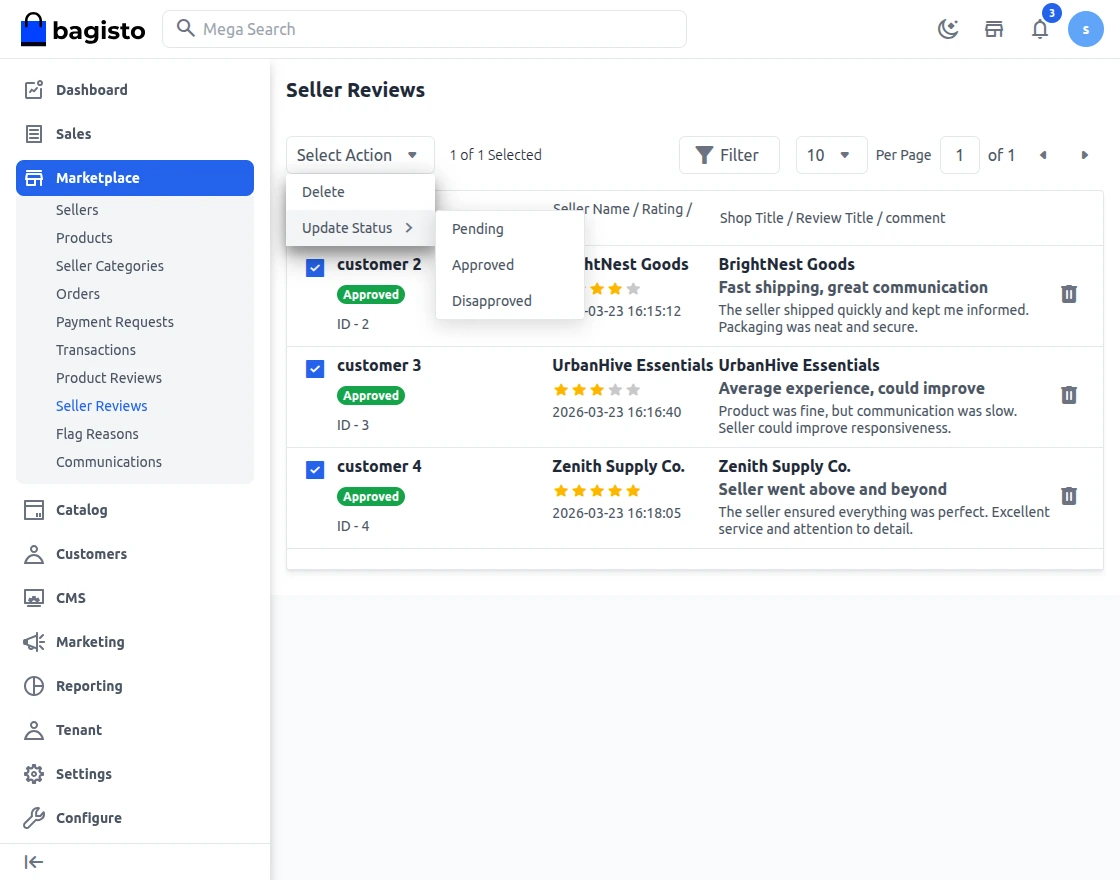Select Delete from the action menu
This screenshot has width=1120, height=880.
pyautogui.click(x=324, y=192)
